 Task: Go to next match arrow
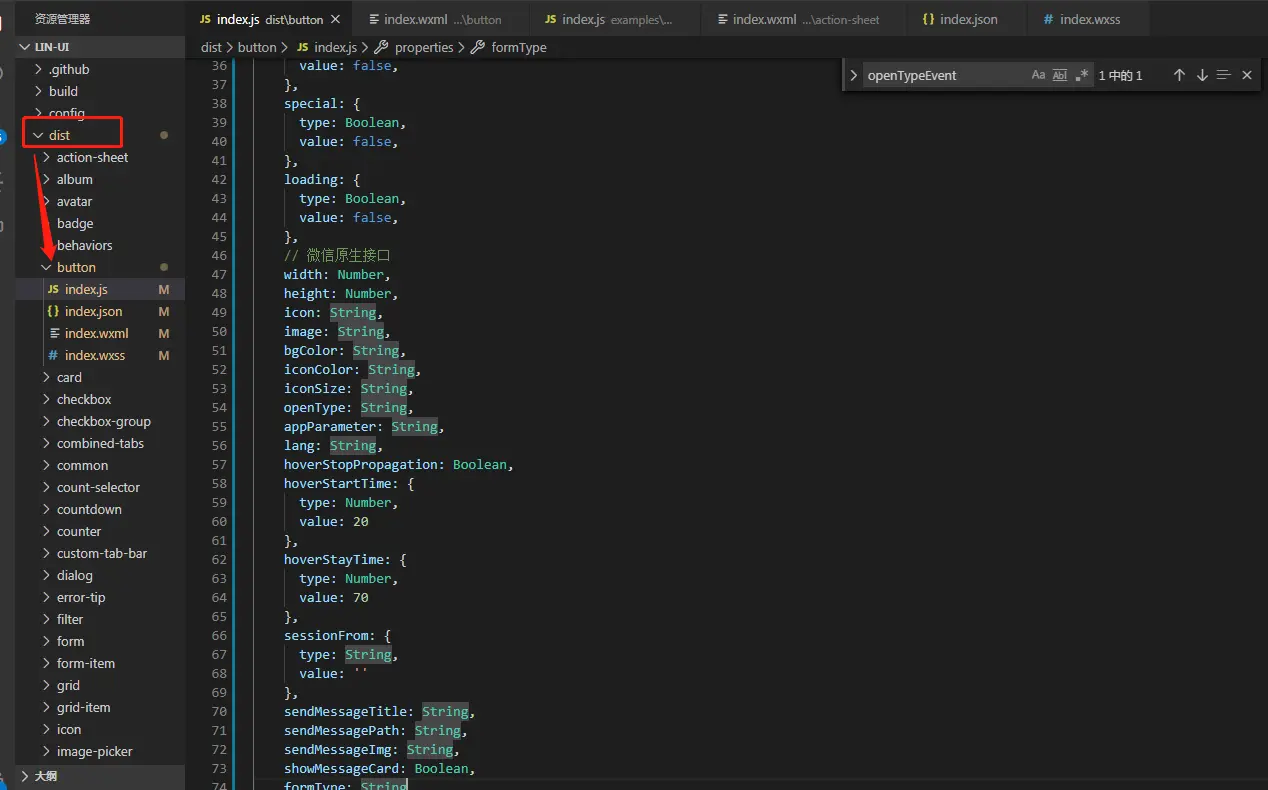(x=1202, y=75)
